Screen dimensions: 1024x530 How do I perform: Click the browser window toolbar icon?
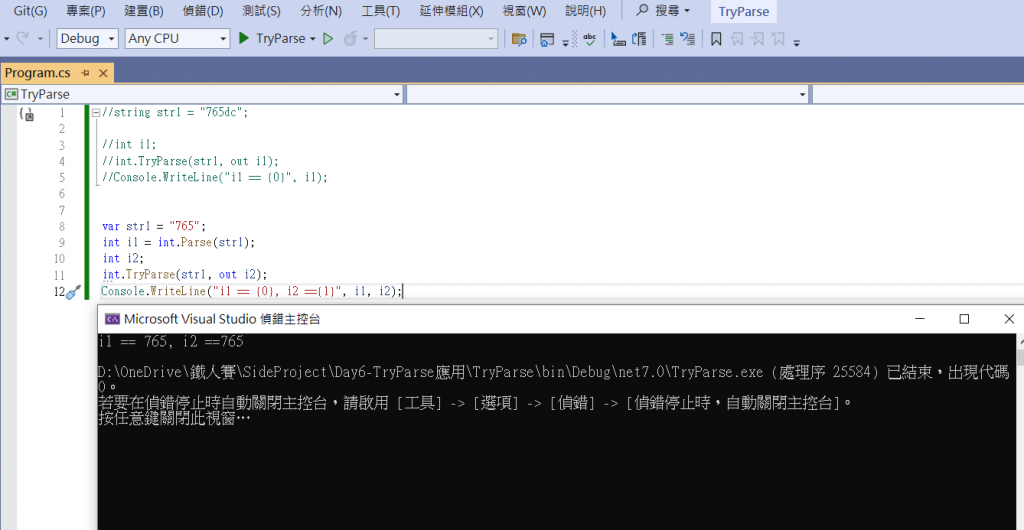[547, 39]
